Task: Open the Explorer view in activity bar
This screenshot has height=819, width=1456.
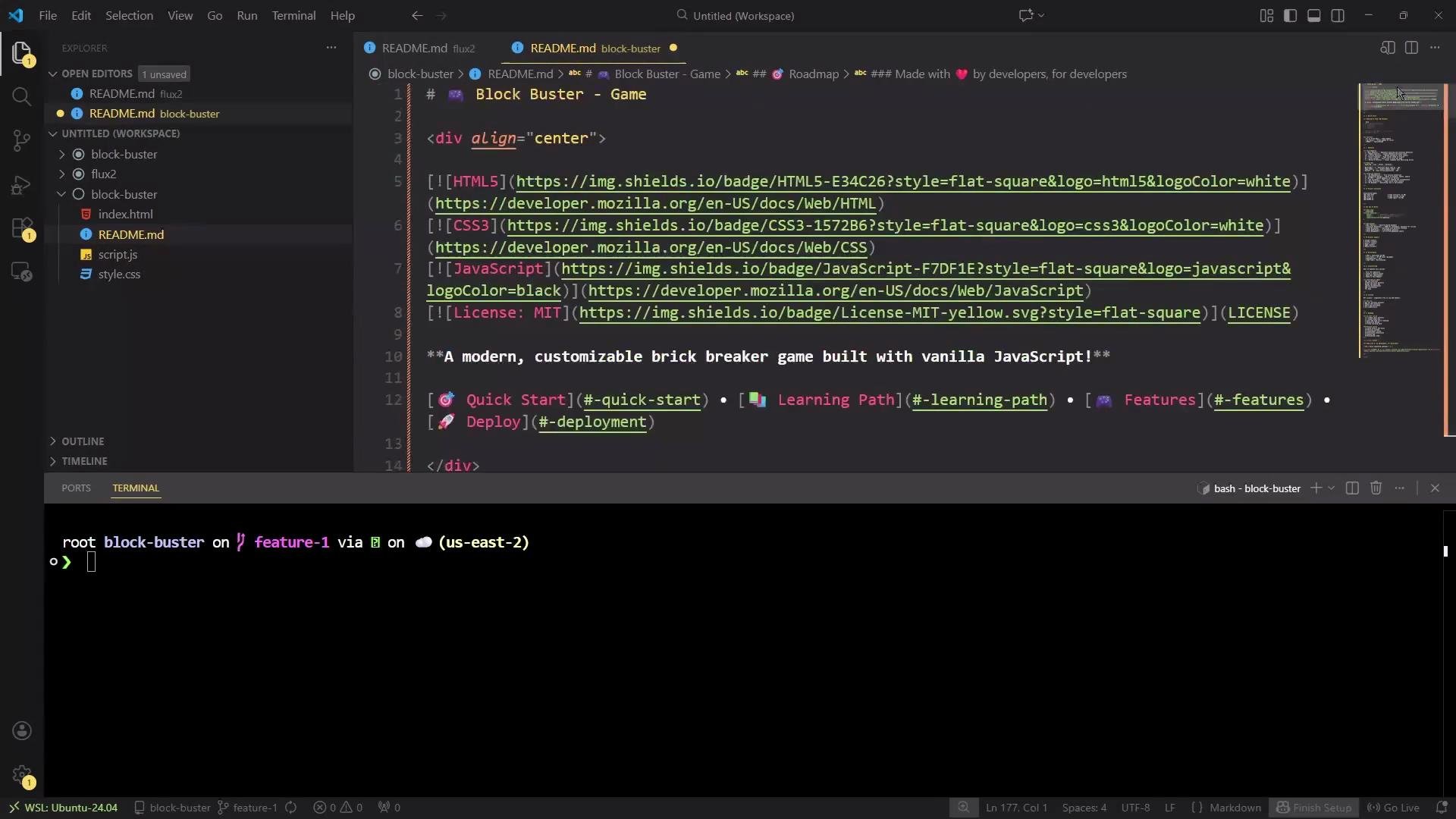Action: 22,53
